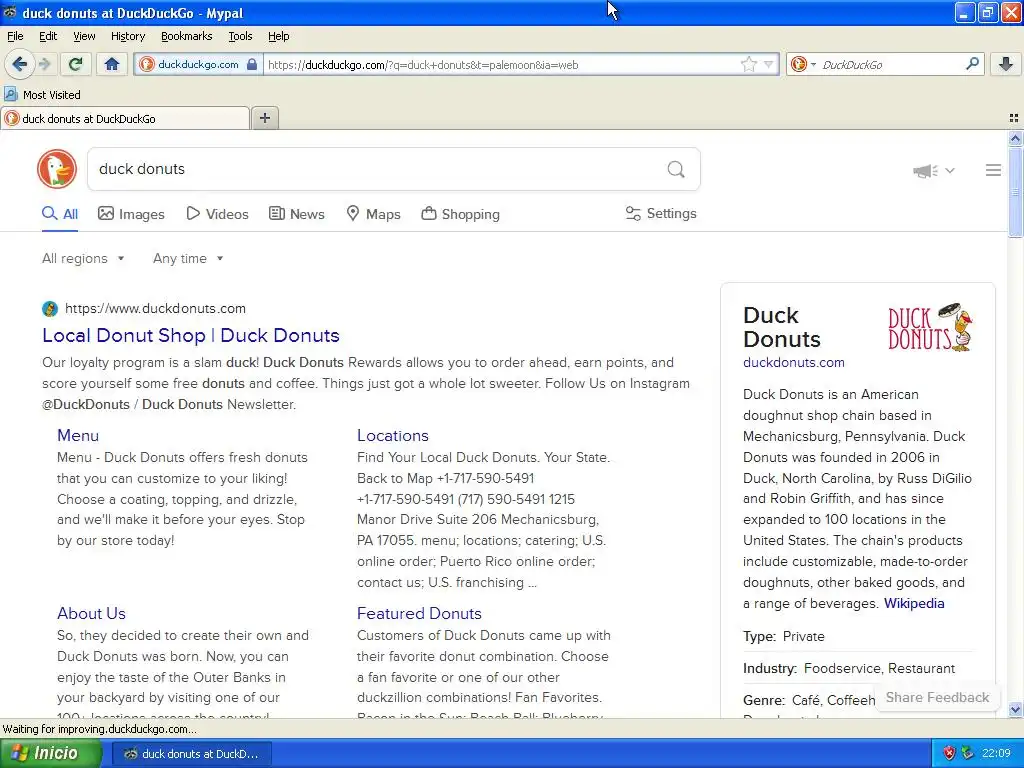Open duckdonuts.com link in info panel
This screenshot has height=768, width=1024.
793,362
